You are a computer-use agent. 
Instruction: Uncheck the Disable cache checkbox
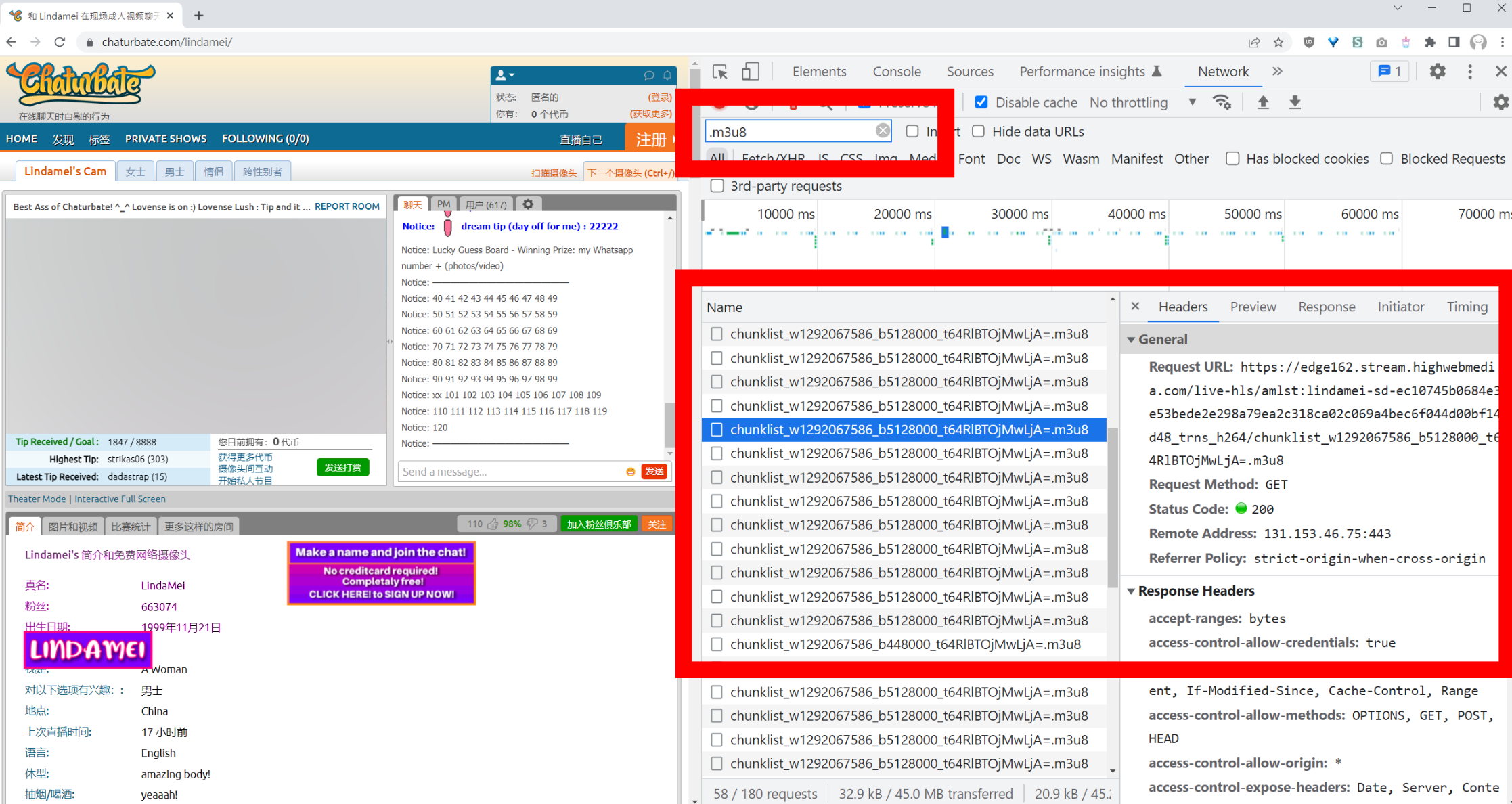(981, 102)
